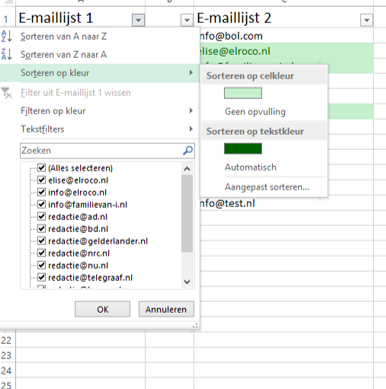Screen dimensions: 386x389
Task: Click the filter list scroll up arrow
Action: pos(187,169)
